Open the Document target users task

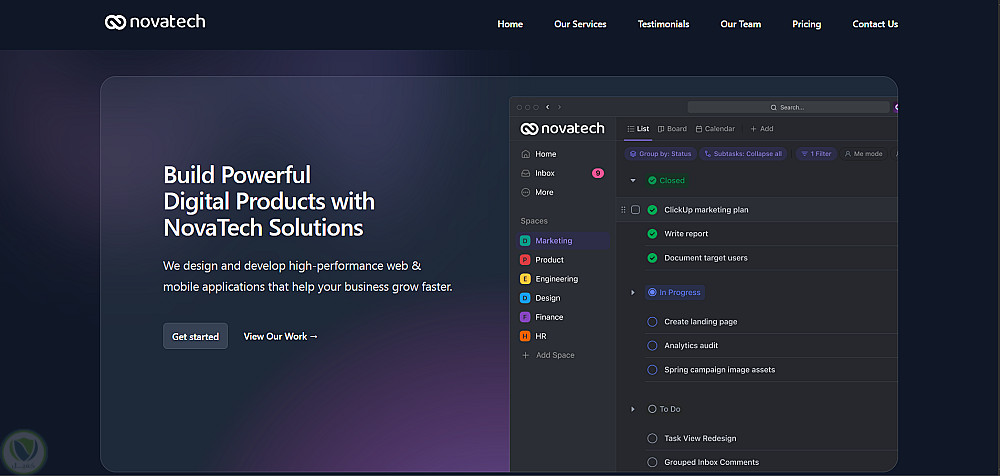click(x=706, y=258)
